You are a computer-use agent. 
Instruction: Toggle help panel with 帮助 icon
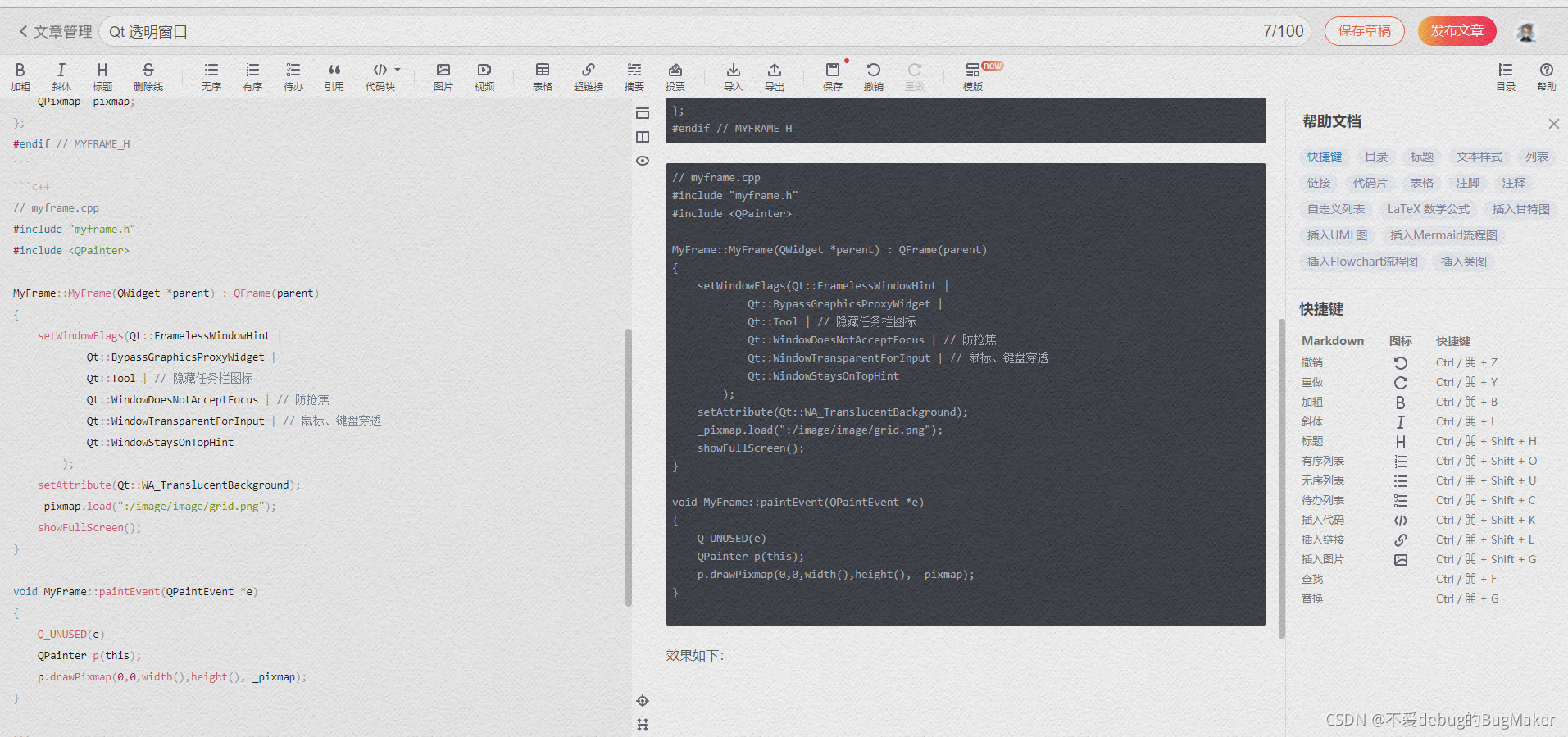[1547, 76]
